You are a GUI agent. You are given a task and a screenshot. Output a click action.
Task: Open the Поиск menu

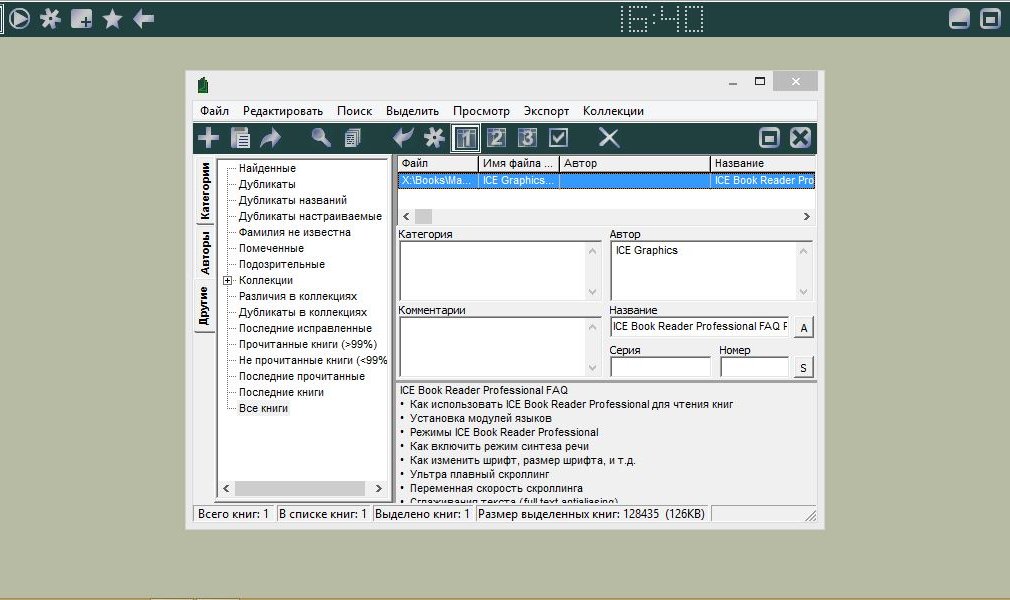[354, 111]
